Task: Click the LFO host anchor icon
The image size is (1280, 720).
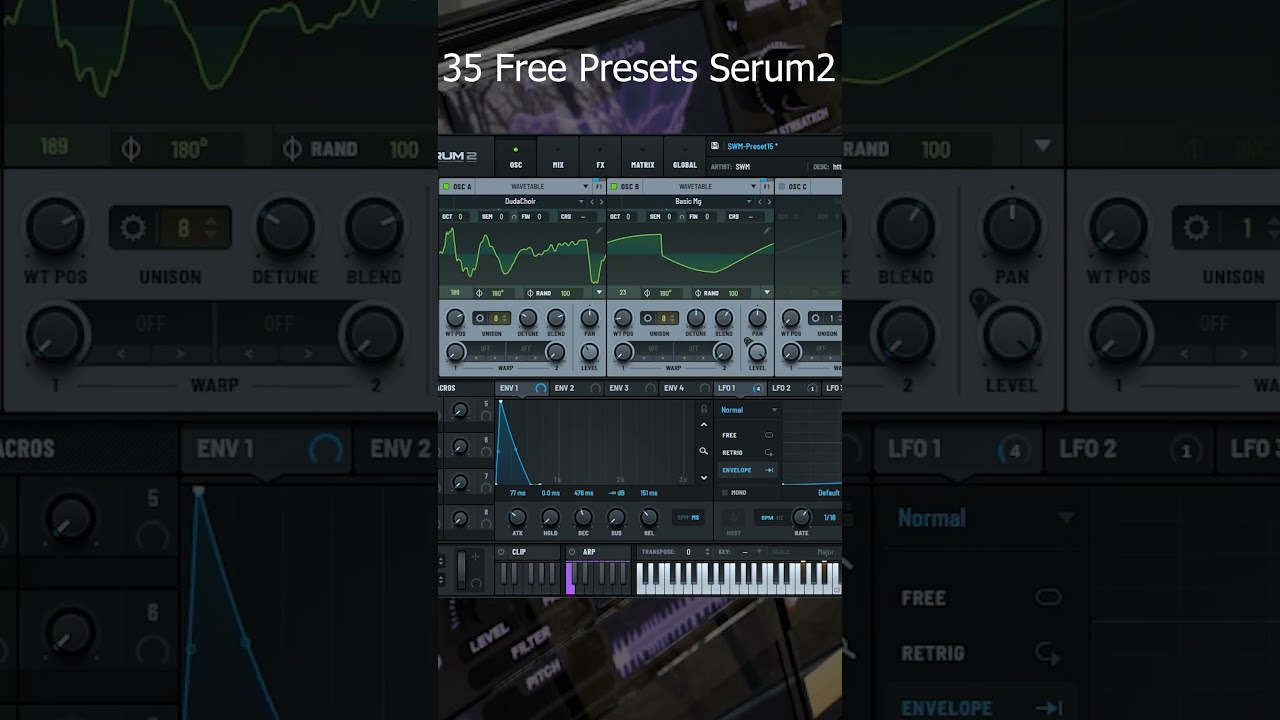Action: pos(733,517)
